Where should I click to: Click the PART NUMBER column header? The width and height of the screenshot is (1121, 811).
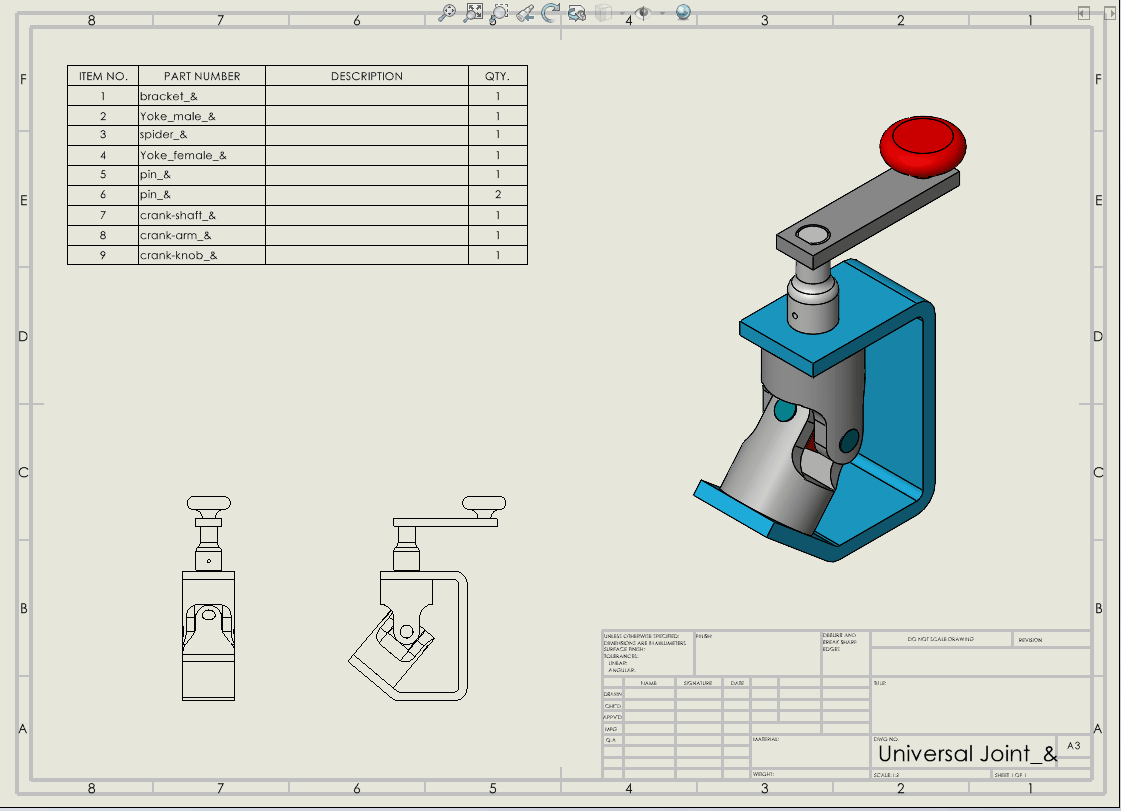[x=202, y=76]
